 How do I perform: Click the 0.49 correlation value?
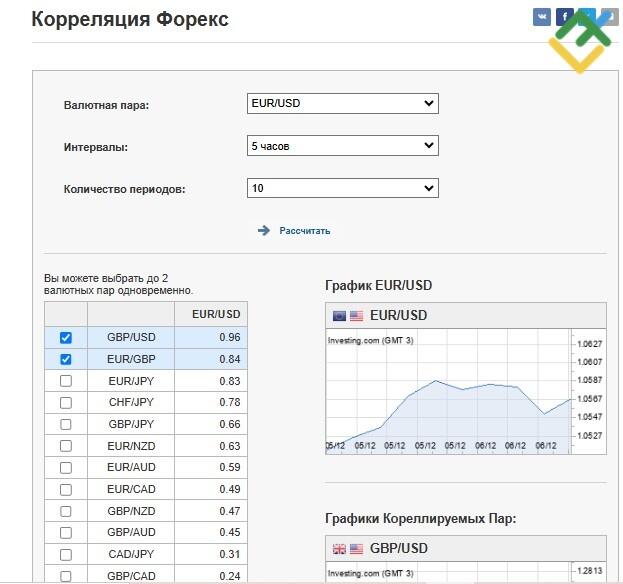click(x=230, y=489)
